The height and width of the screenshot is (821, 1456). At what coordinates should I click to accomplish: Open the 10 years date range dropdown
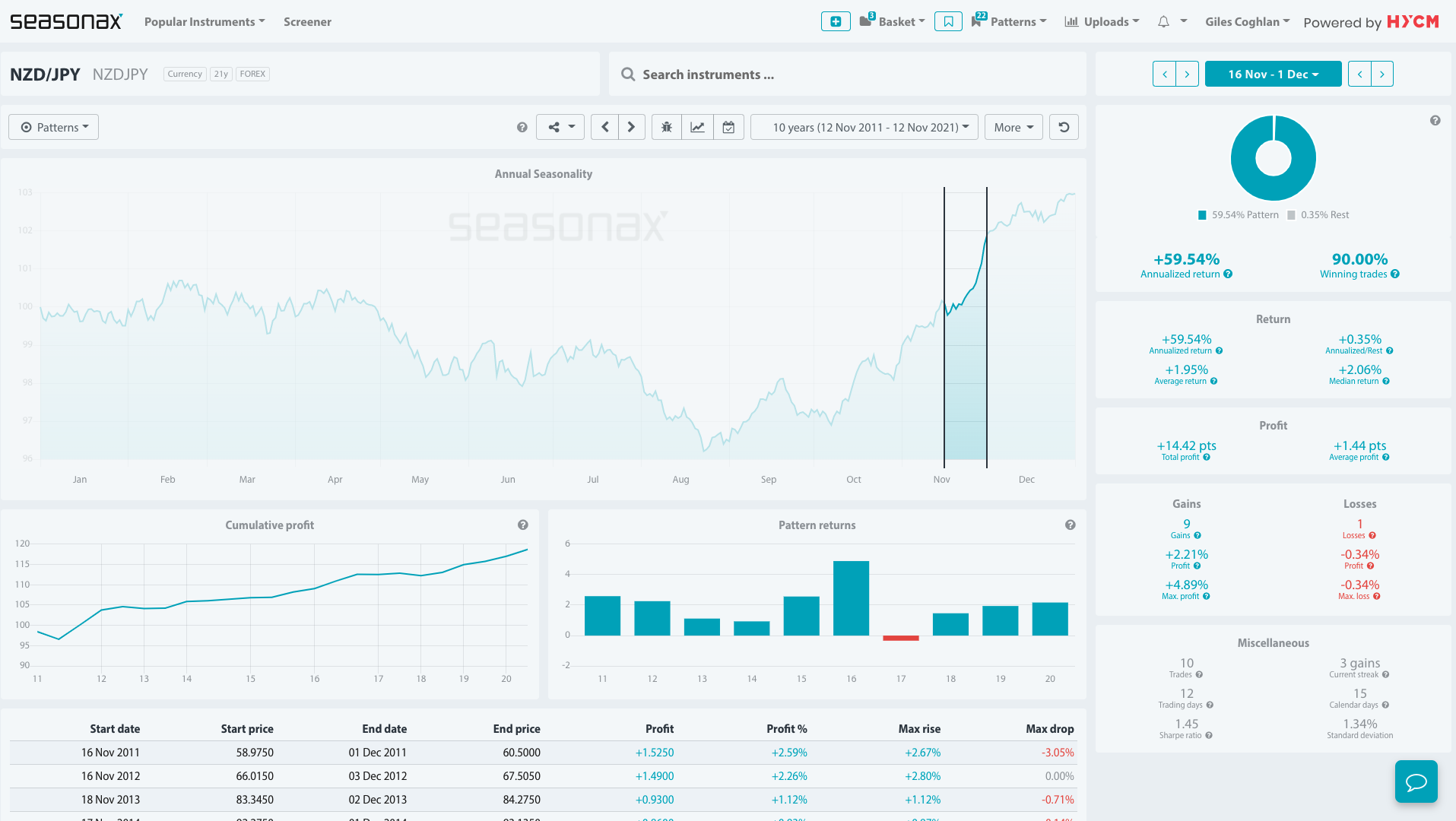(x=864, y=127)
